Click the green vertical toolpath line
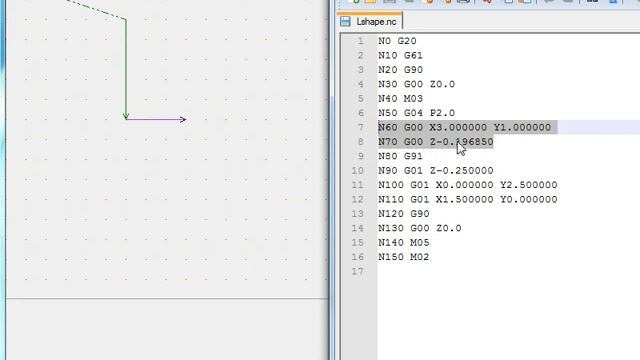Image resolution: width=640 pixels, height=360 pixels. [x=126, y=69]
